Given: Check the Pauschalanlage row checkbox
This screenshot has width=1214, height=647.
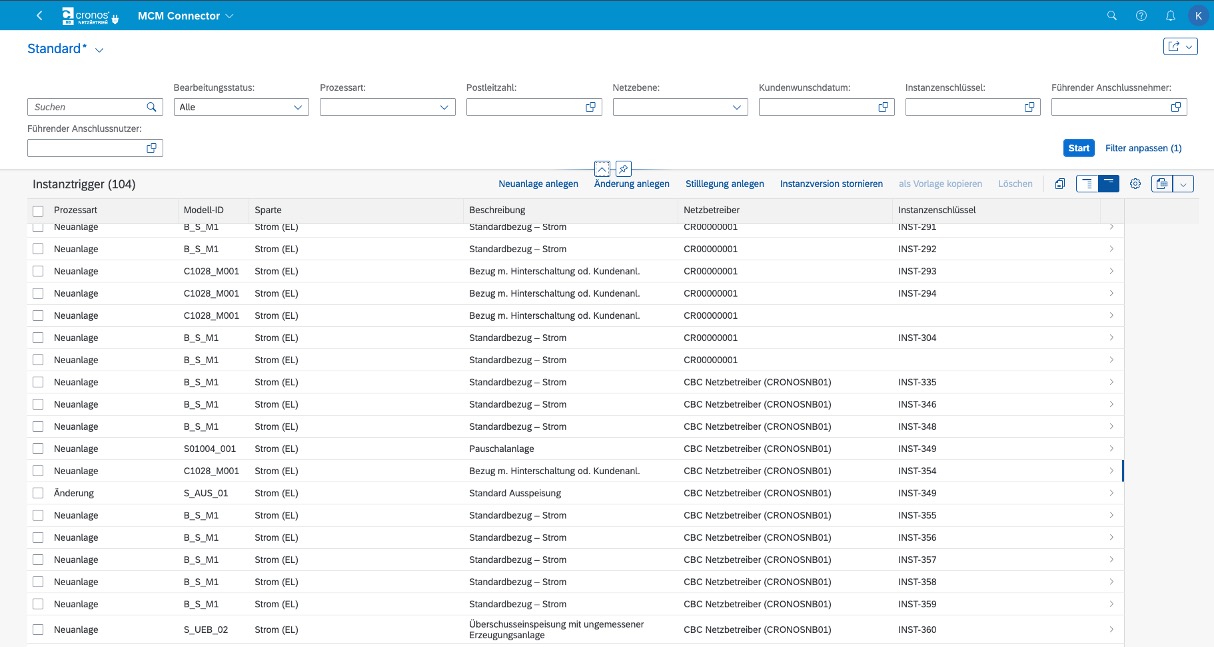Looking at the screenshot, I should tap(38, 449).
